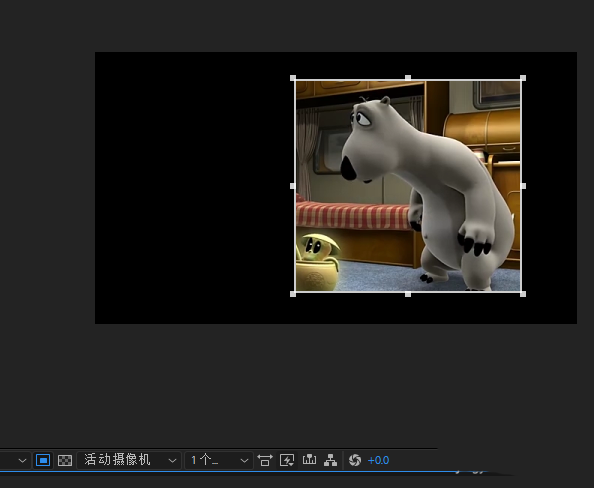Screen dimensions: 594x488
Task: Select the bear video layer in viewer
Action: coord(408,186)
